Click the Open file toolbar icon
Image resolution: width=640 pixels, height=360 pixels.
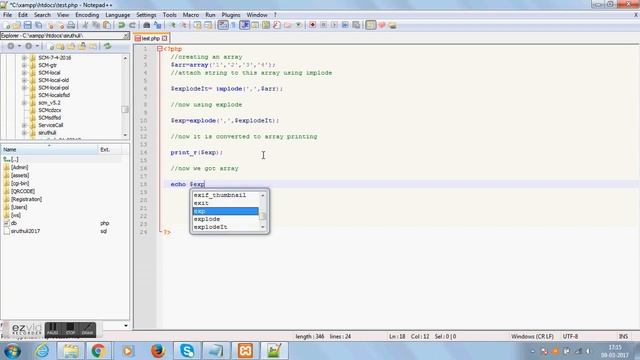(x=17, y=25)
